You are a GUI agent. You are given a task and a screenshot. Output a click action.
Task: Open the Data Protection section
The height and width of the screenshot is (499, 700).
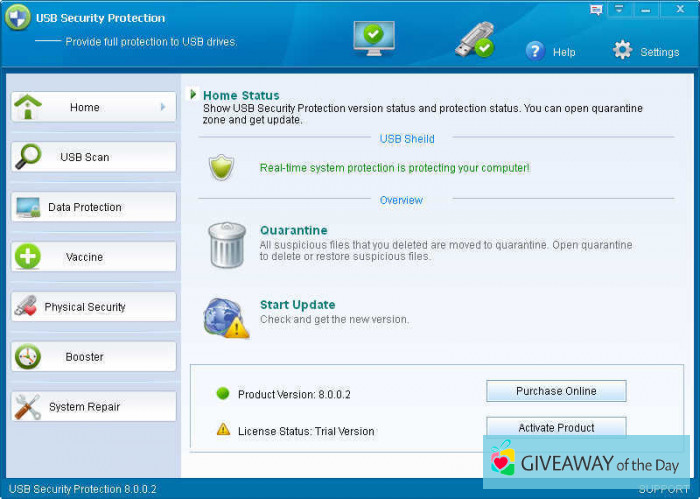[93, 207]
